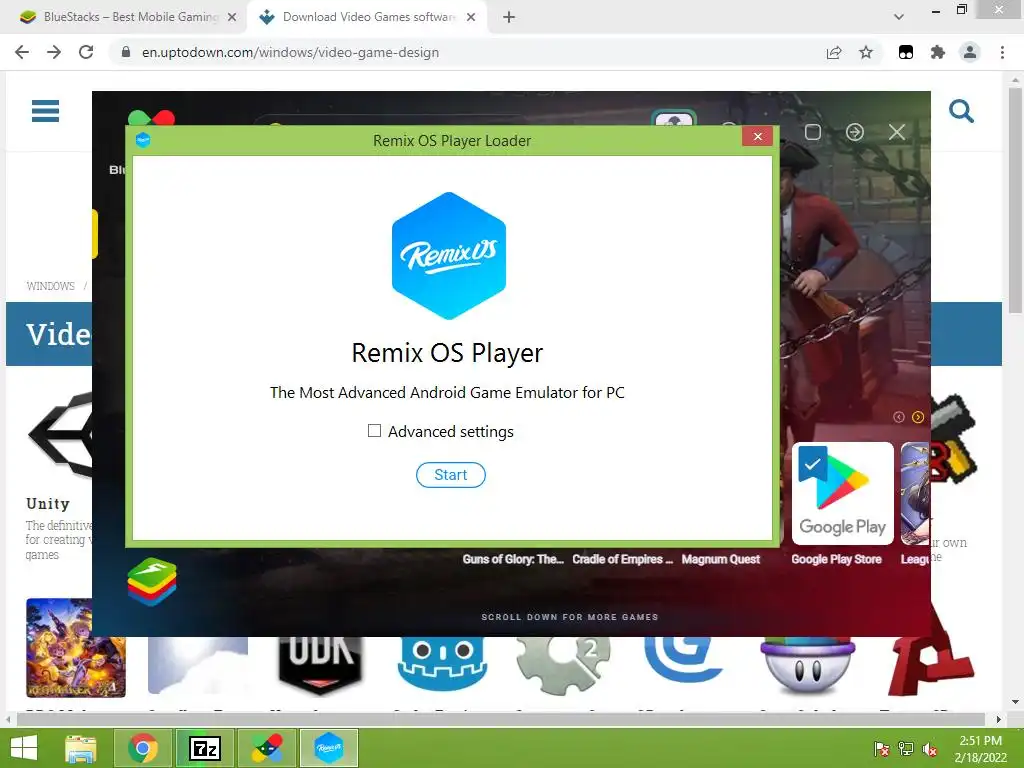
Task: Click the Remix OS hexagon logo
Action: [x=449, y=255]
